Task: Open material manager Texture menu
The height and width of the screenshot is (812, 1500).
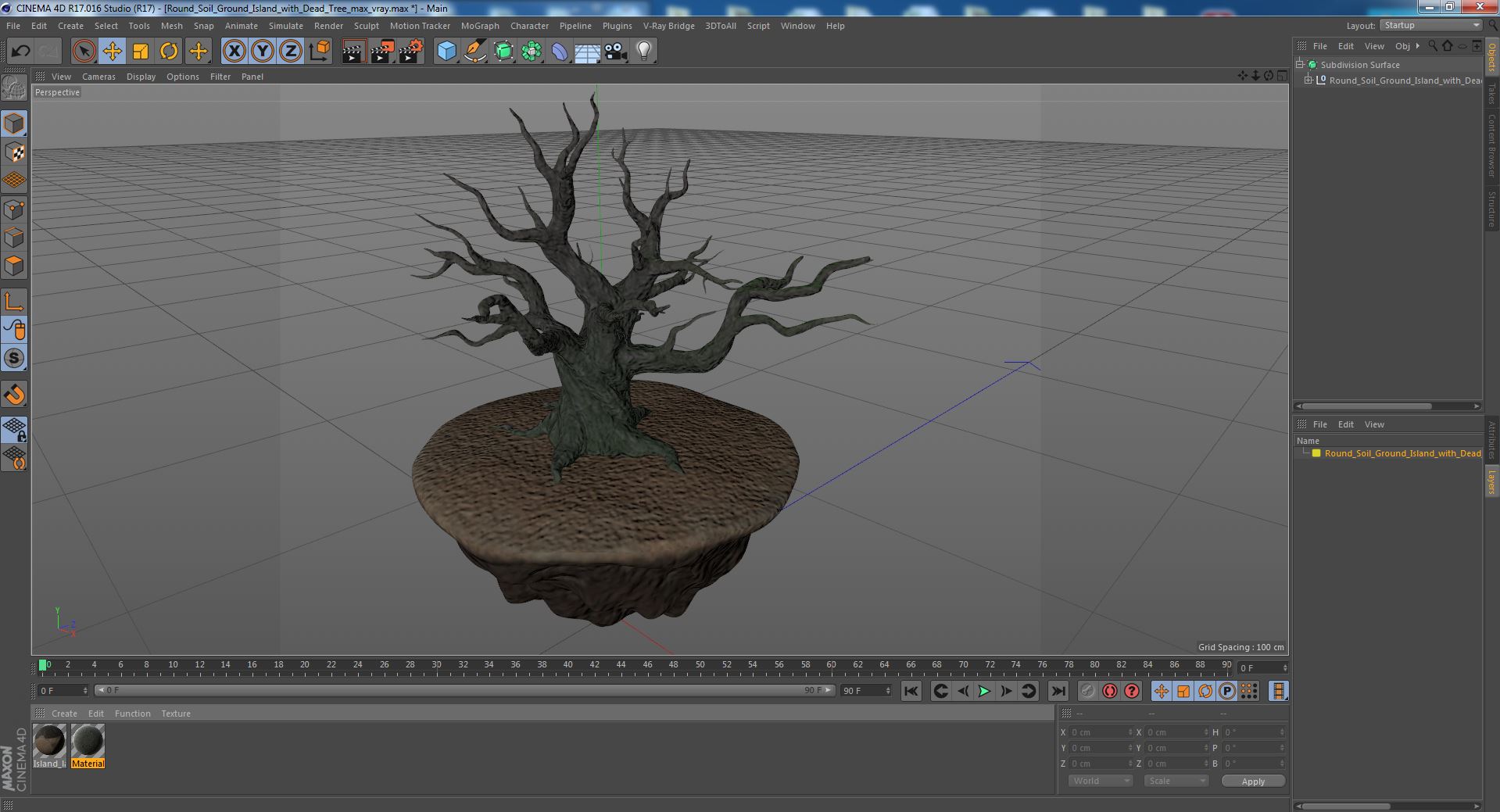Action: point(176,714)
